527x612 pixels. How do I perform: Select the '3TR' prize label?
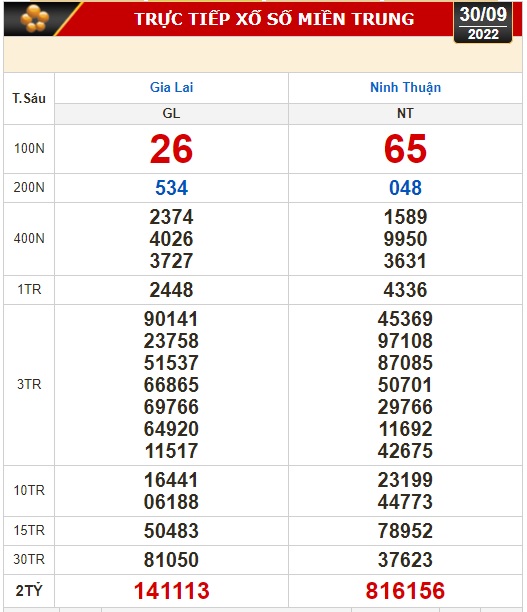[x=29, y=384]
